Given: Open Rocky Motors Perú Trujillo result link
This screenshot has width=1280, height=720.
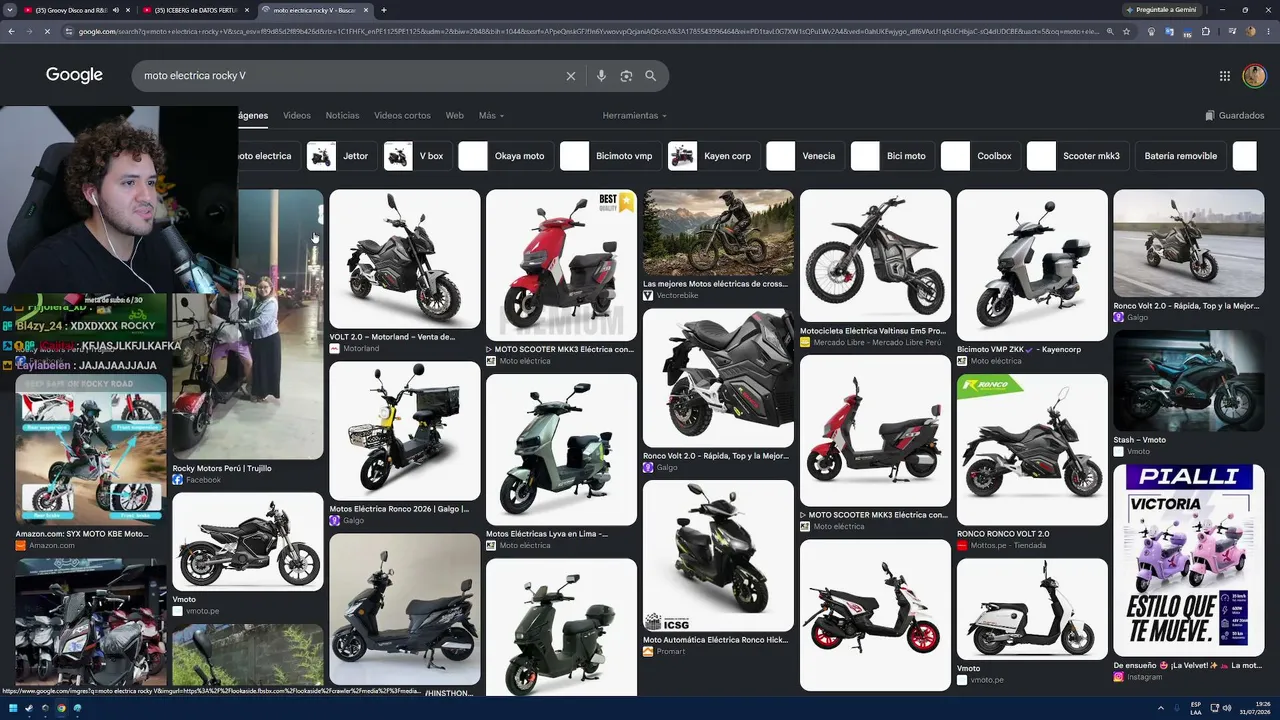Looking at the screenshot, I should [222, 468].
